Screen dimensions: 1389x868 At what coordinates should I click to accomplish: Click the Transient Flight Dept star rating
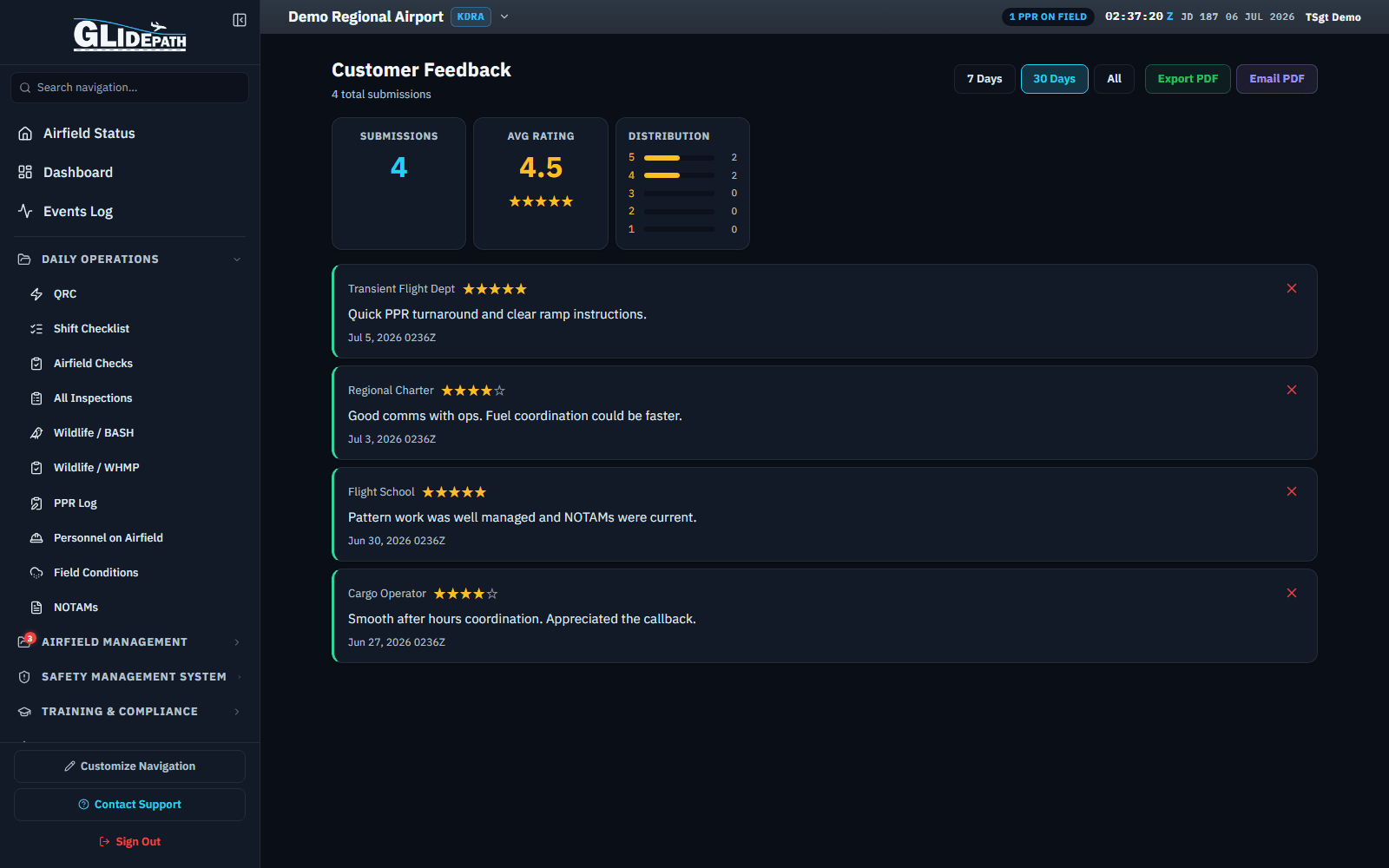(x=495, y=289)
